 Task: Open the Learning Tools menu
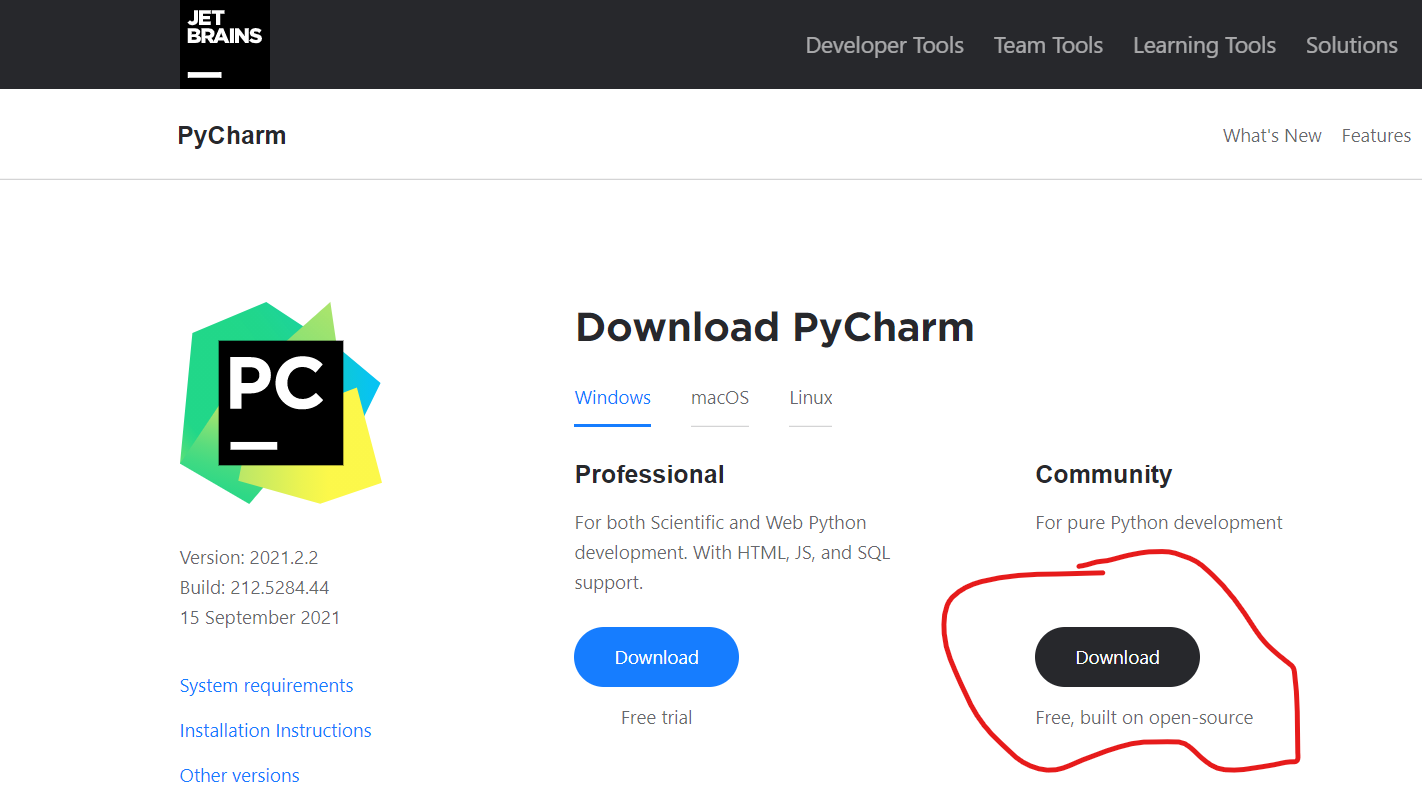click(x=1204, y=45)
